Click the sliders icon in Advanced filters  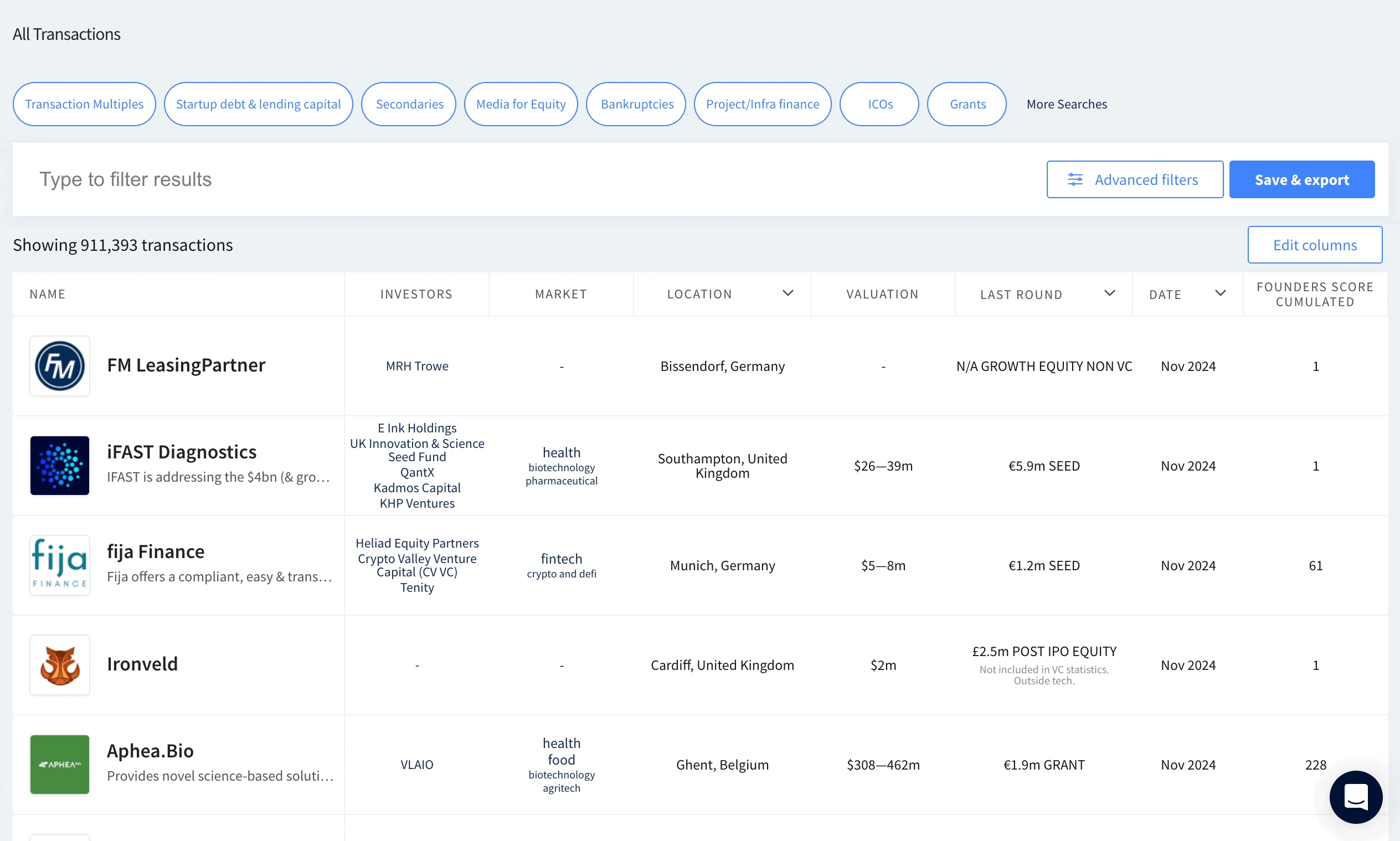(1075, 179)
